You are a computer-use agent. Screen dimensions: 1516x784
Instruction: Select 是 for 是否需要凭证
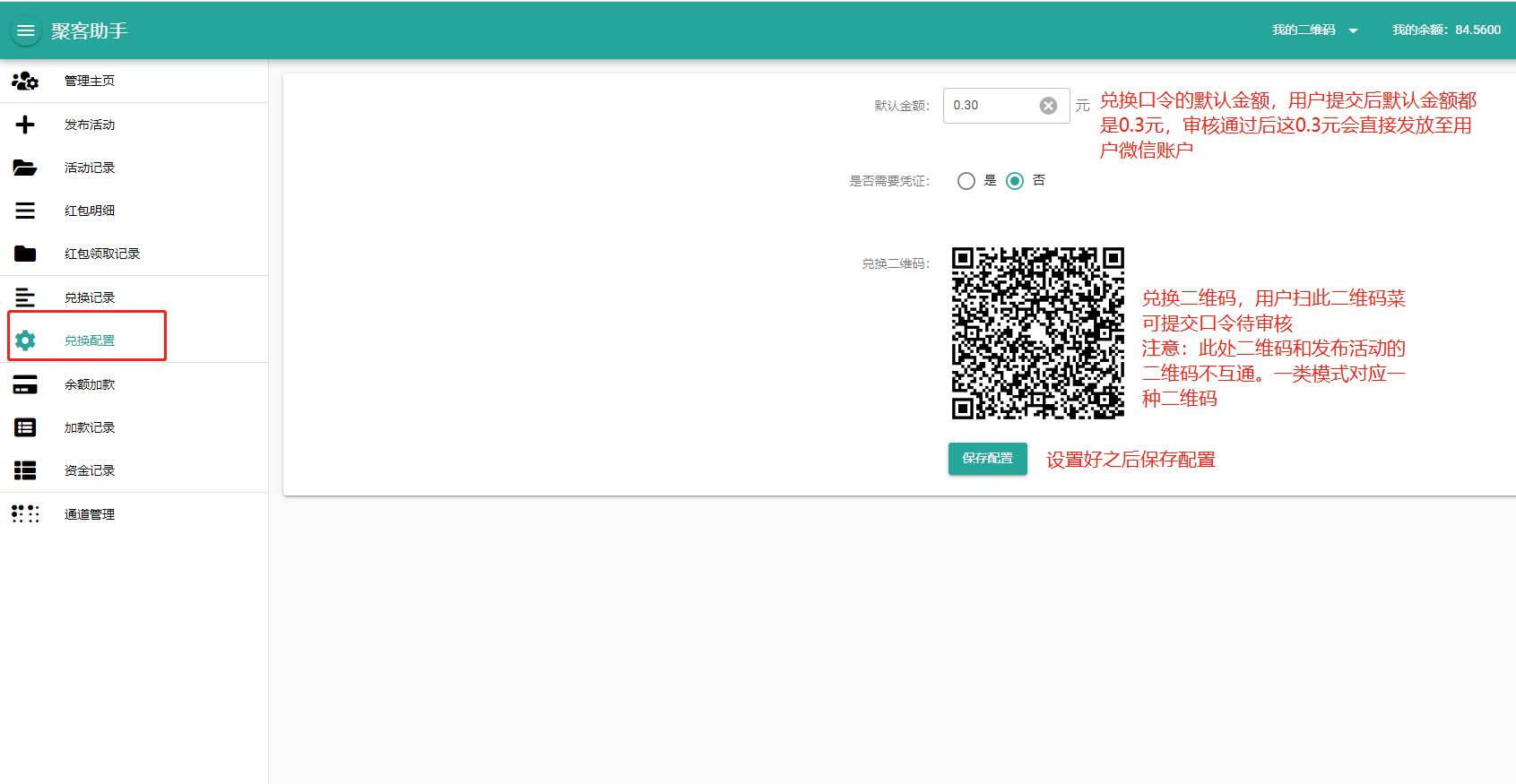966,181
